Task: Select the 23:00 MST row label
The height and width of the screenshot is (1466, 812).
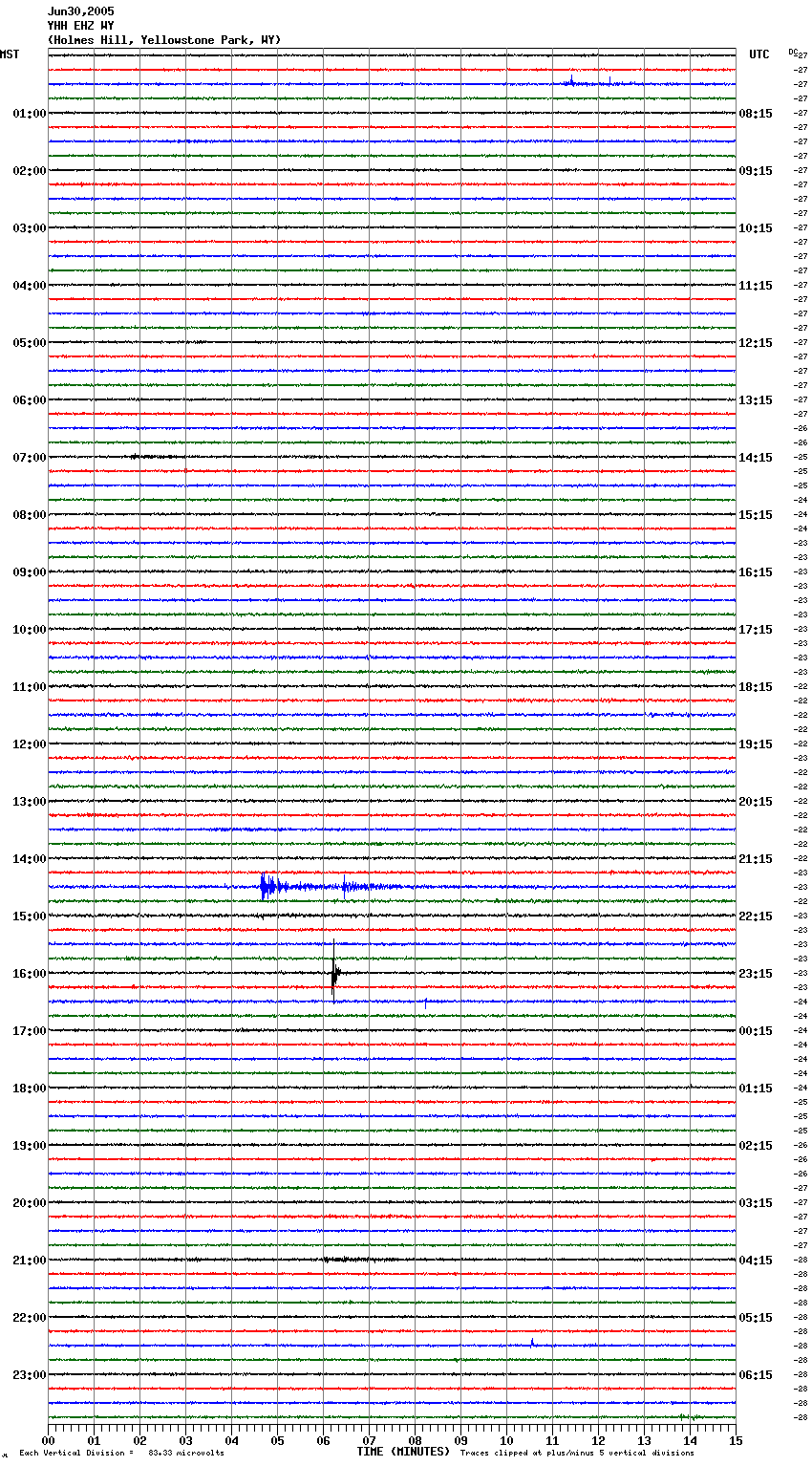Action: [29, 1375]
